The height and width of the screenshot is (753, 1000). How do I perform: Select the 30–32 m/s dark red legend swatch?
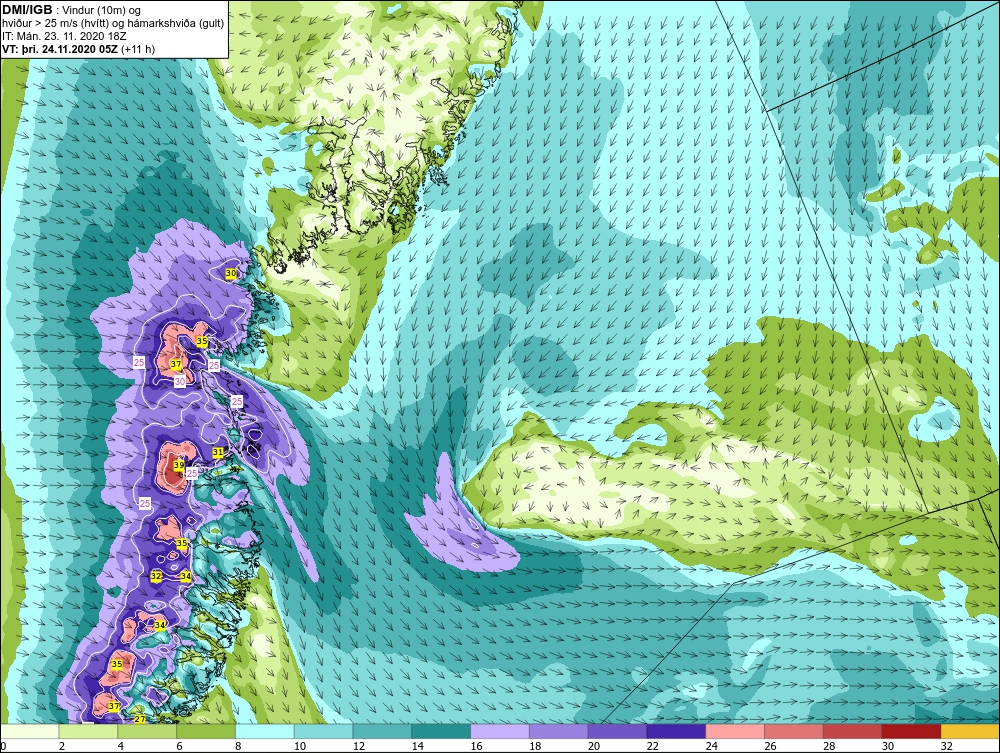[911, 731]
